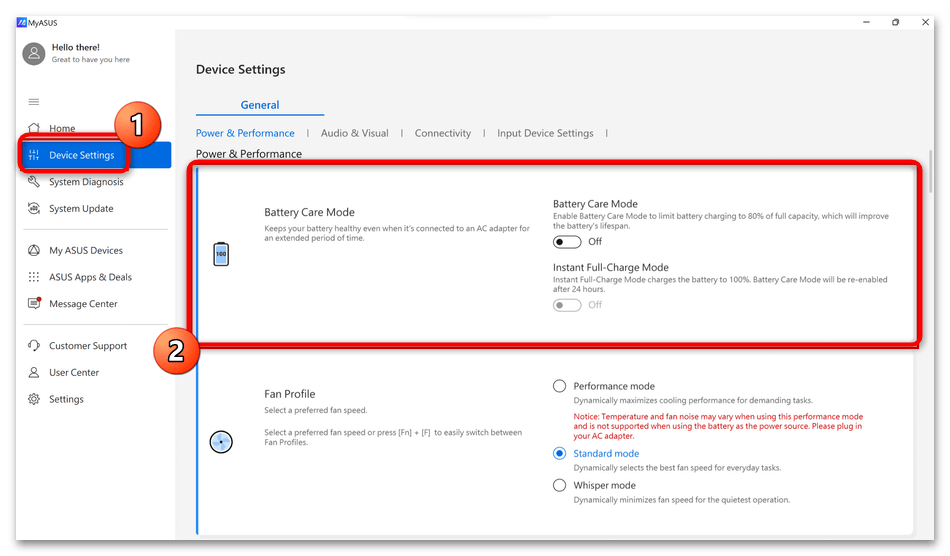
Task: Click the 'Device Settings' page heading
Action: tap(241, 70)
